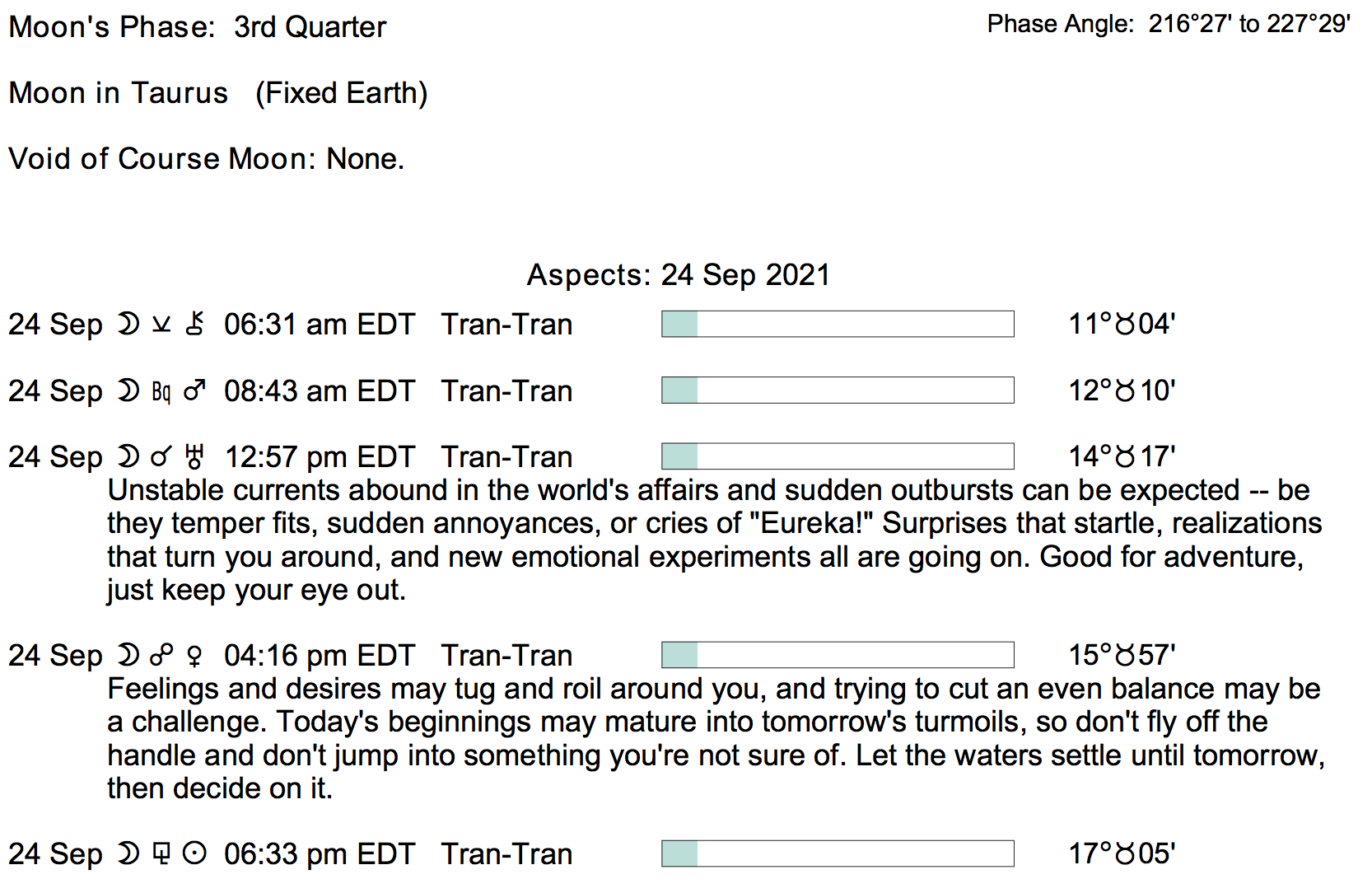Click the Chiron glyph in the 06:31 am aspect
The height and width of the screenshot is (893, 1372).
194,324
